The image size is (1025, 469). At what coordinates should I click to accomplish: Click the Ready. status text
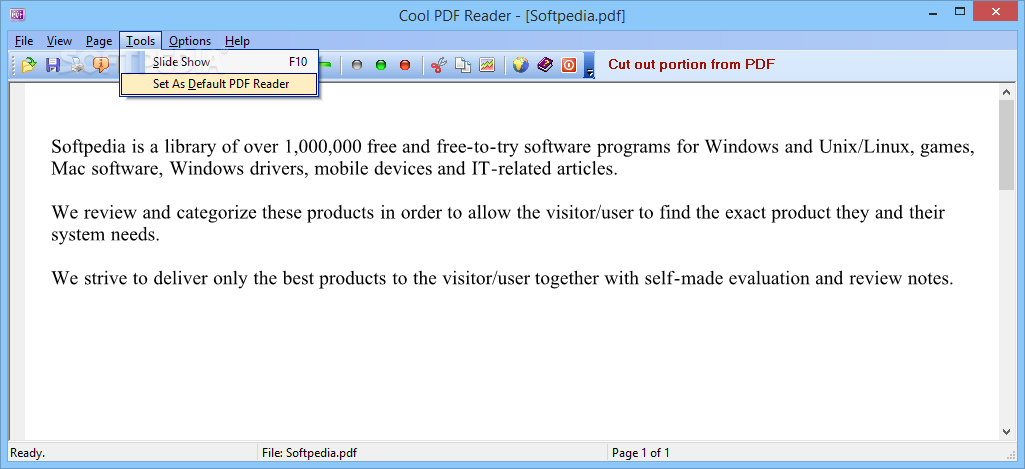[27, 453]
